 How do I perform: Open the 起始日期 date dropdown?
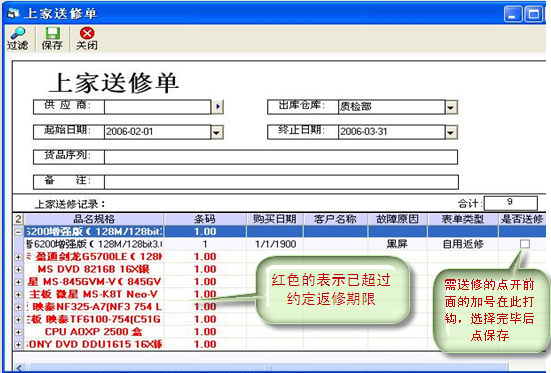pyautogui.click(x=217, y=132)
